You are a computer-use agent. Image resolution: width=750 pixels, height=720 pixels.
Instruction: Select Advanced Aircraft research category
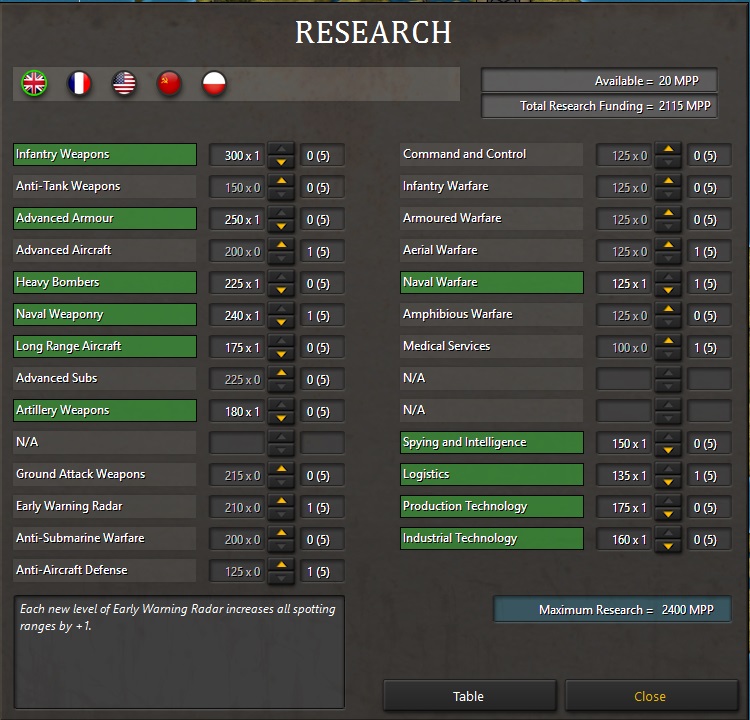105,251
